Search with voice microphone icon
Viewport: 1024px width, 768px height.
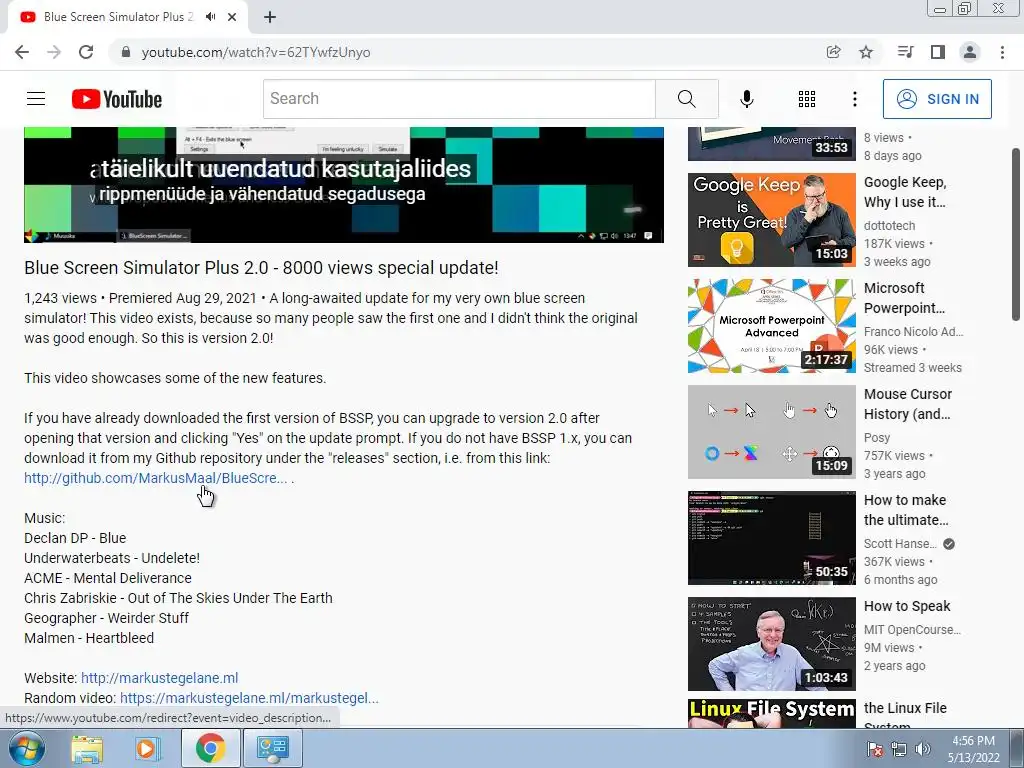pos(746,99)
